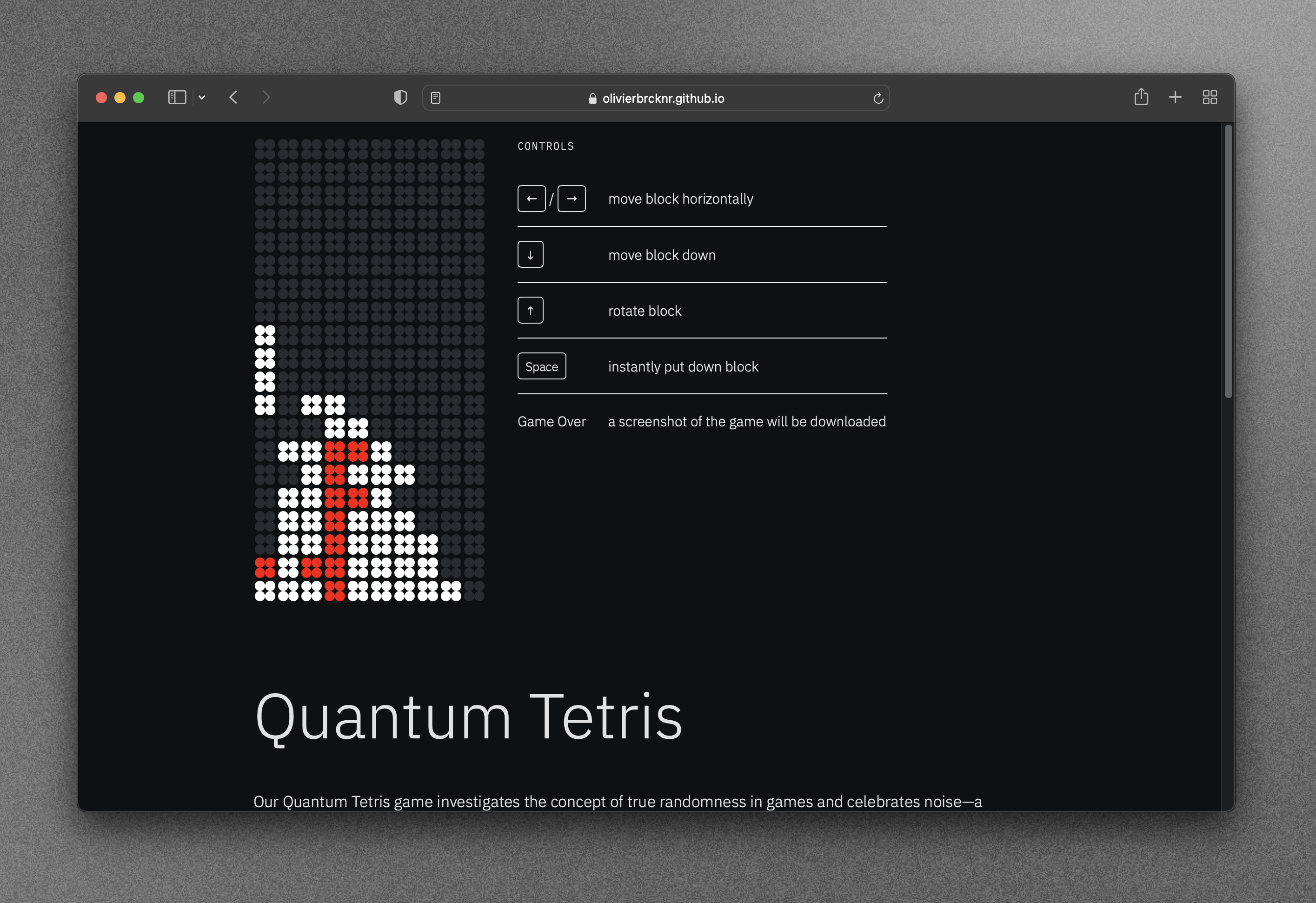1316x903 pixels.
Task: Select the 'move block horizontally' text
Action: tap(681, 199)
